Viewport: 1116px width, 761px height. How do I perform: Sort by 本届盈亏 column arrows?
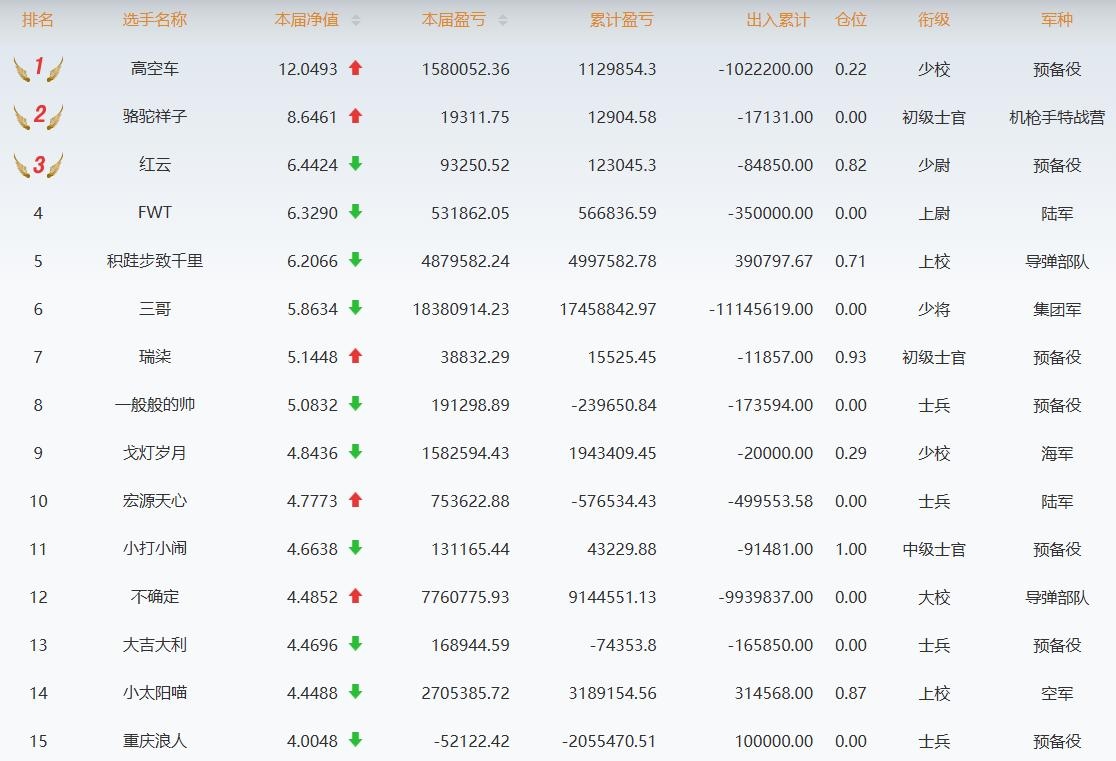click(502, 20)
